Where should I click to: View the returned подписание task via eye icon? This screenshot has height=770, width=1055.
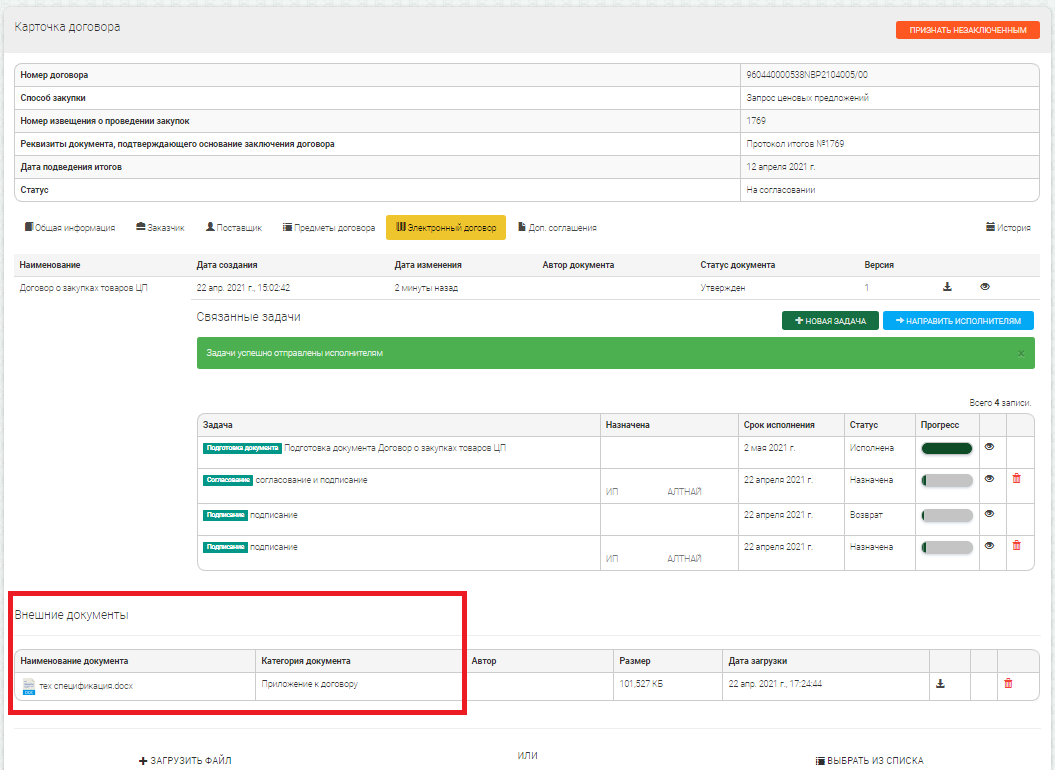point(989,513)
